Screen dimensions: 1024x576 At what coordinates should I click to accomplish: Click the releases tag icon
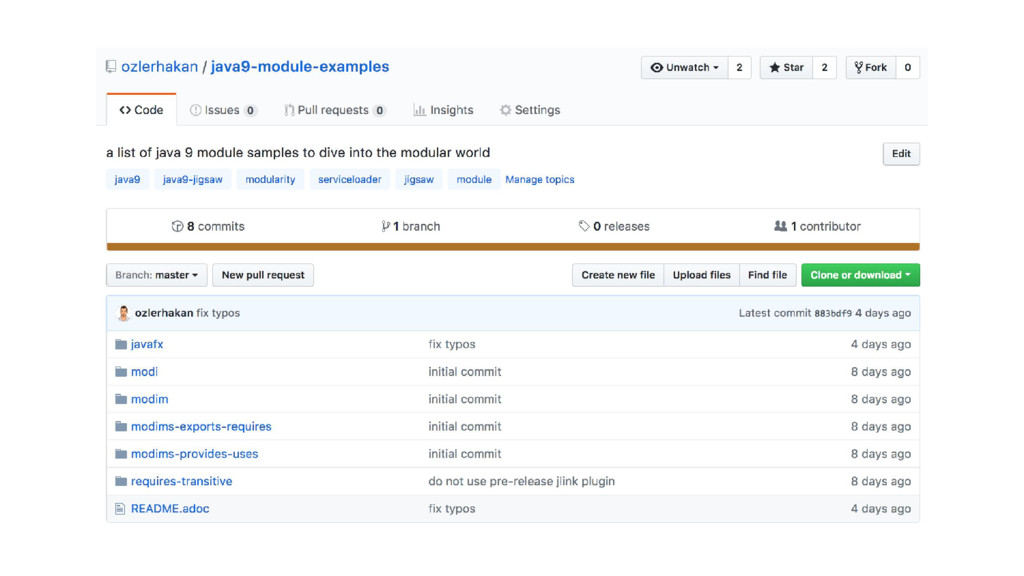point(584,227)
